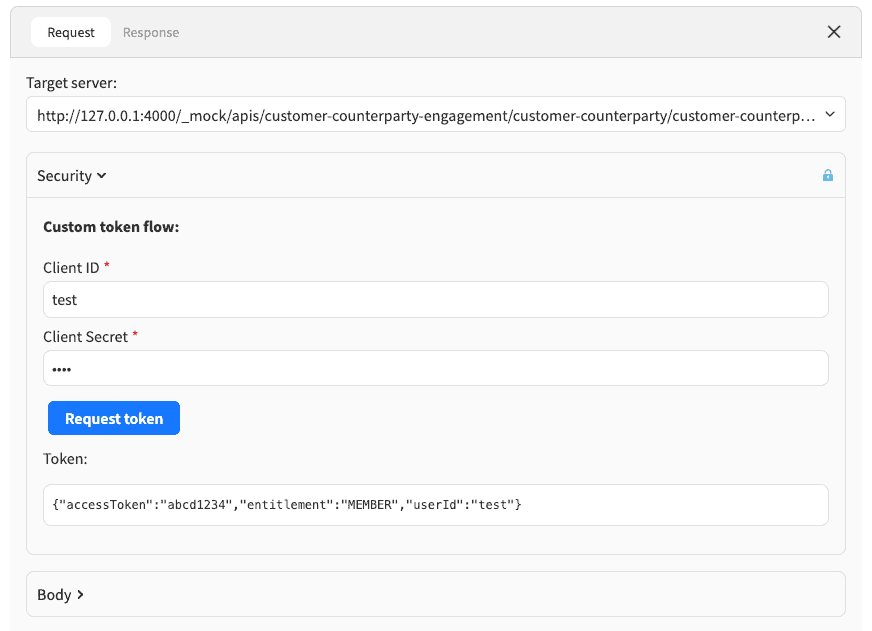Click the Token JSON output box
872x631 pixels.
click(435, 505)
